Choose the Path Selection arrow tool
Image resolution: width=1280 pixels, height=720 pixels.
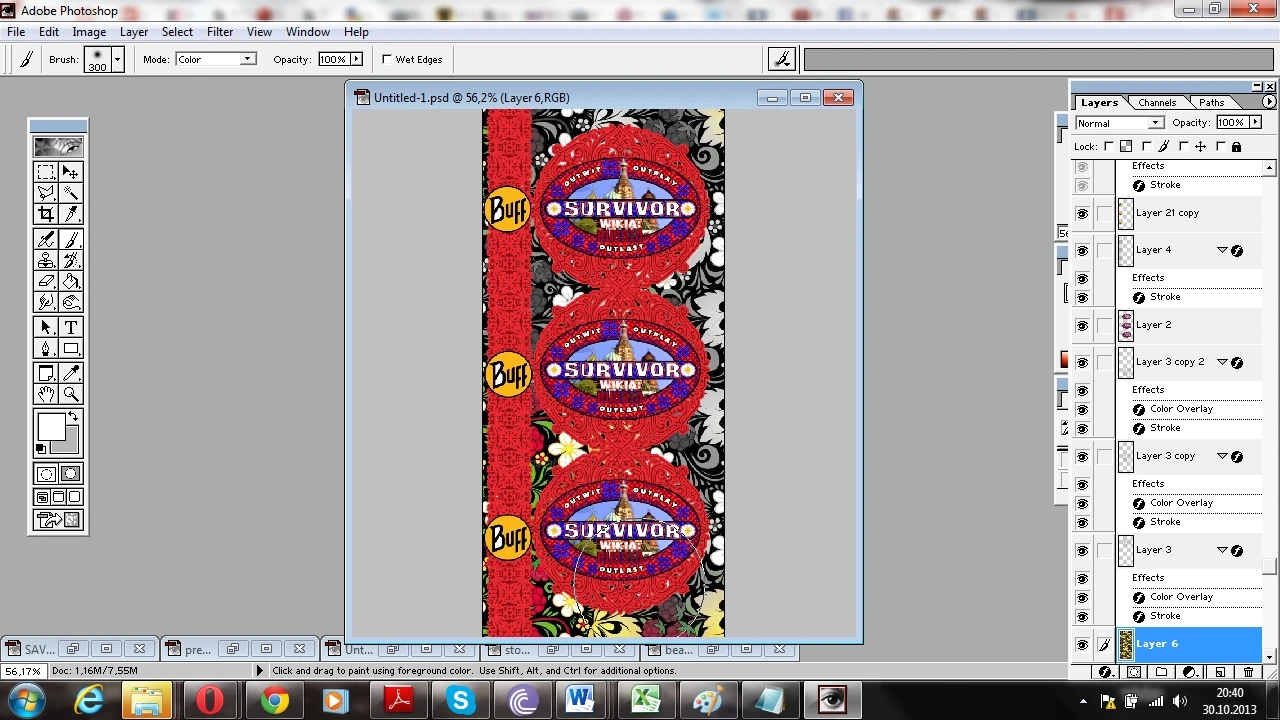pos(46,327)
